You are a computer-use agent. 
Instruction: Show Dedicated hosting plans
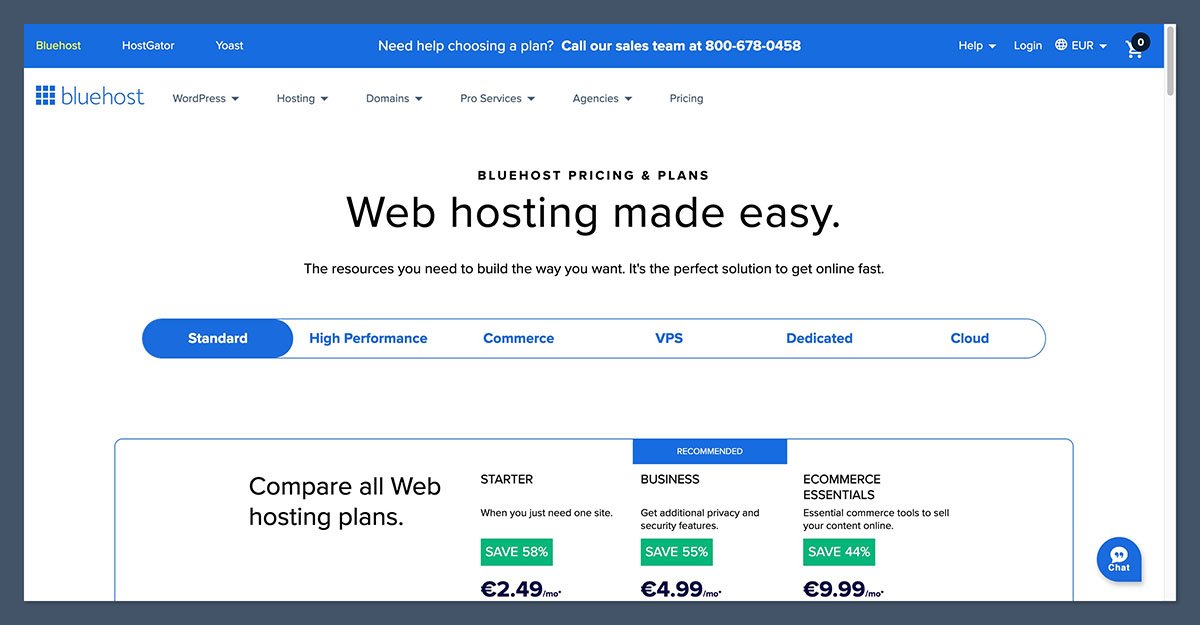click(819, 338)
